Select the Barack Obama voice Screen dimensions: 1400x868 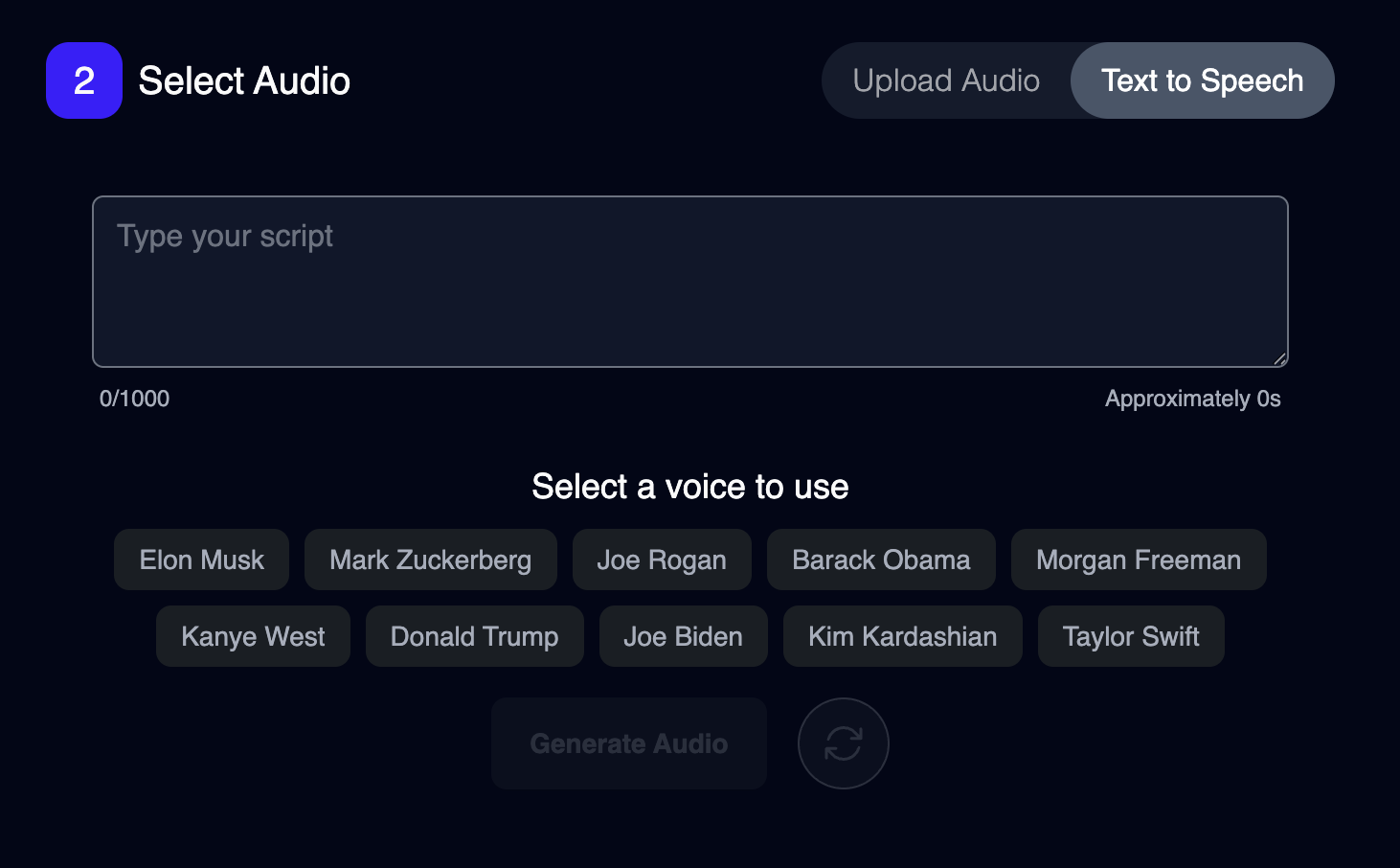pyautogui.click(x=881, y=560)
